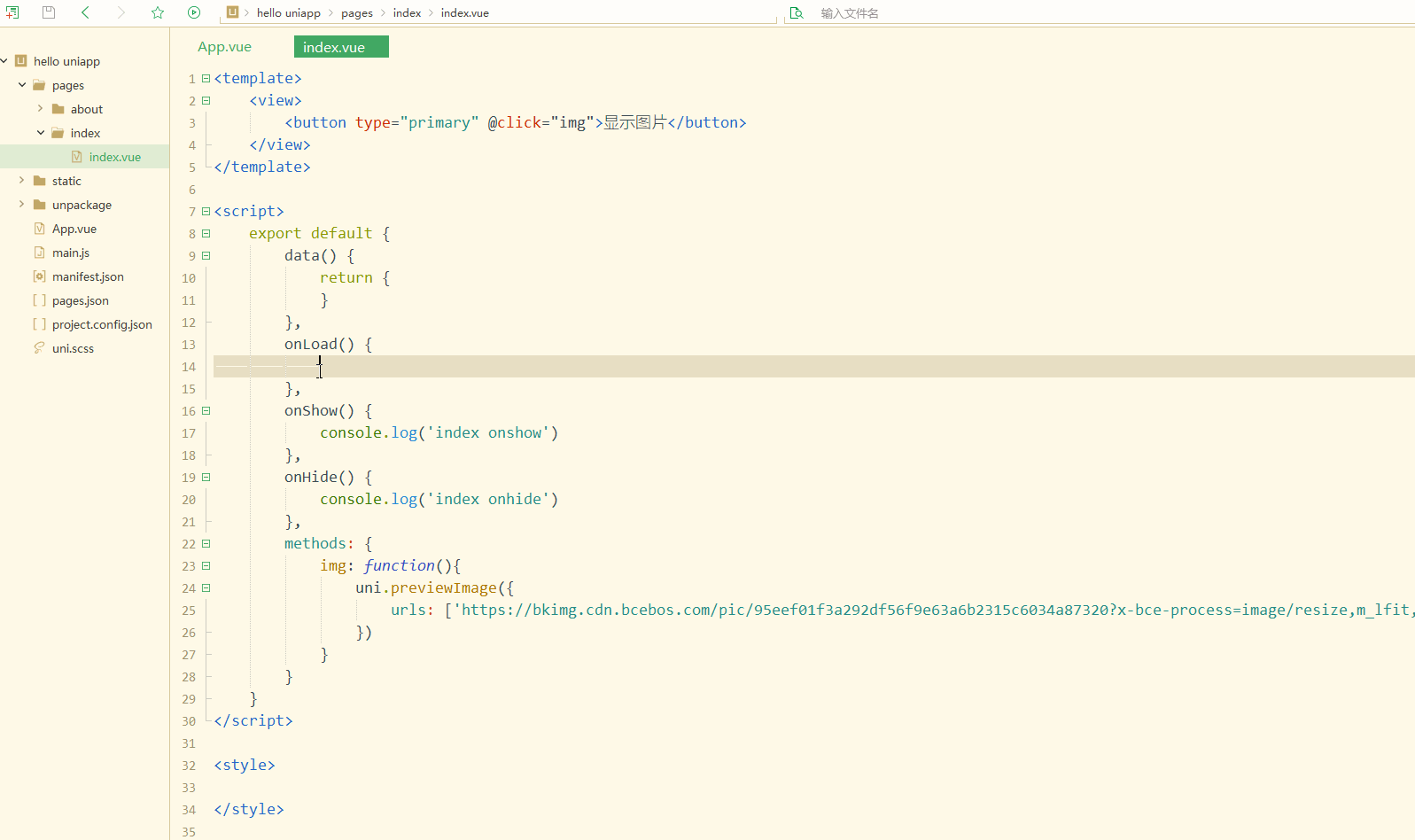Click the main.js file icon
Viewport: 1415px width, 840px height.
coord(39,253)
